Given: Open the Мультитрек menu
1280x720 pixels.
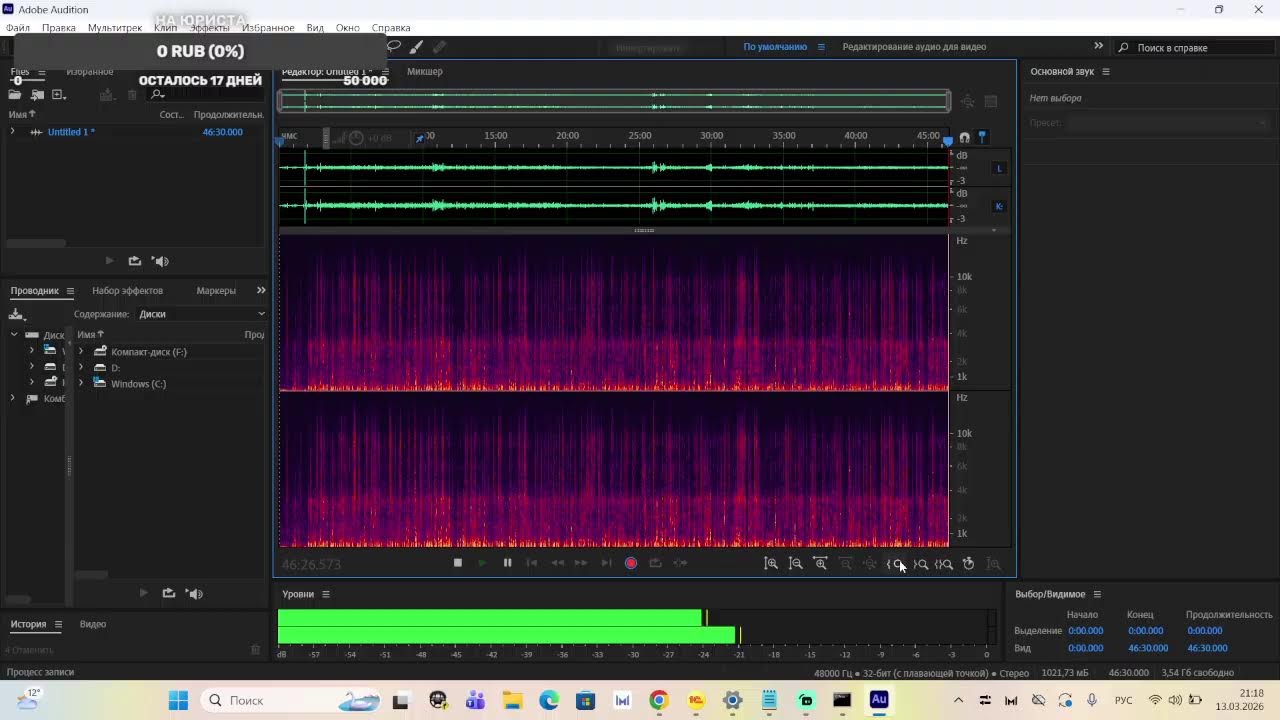Looking at the screenshot, I should (x=115, y=28).
